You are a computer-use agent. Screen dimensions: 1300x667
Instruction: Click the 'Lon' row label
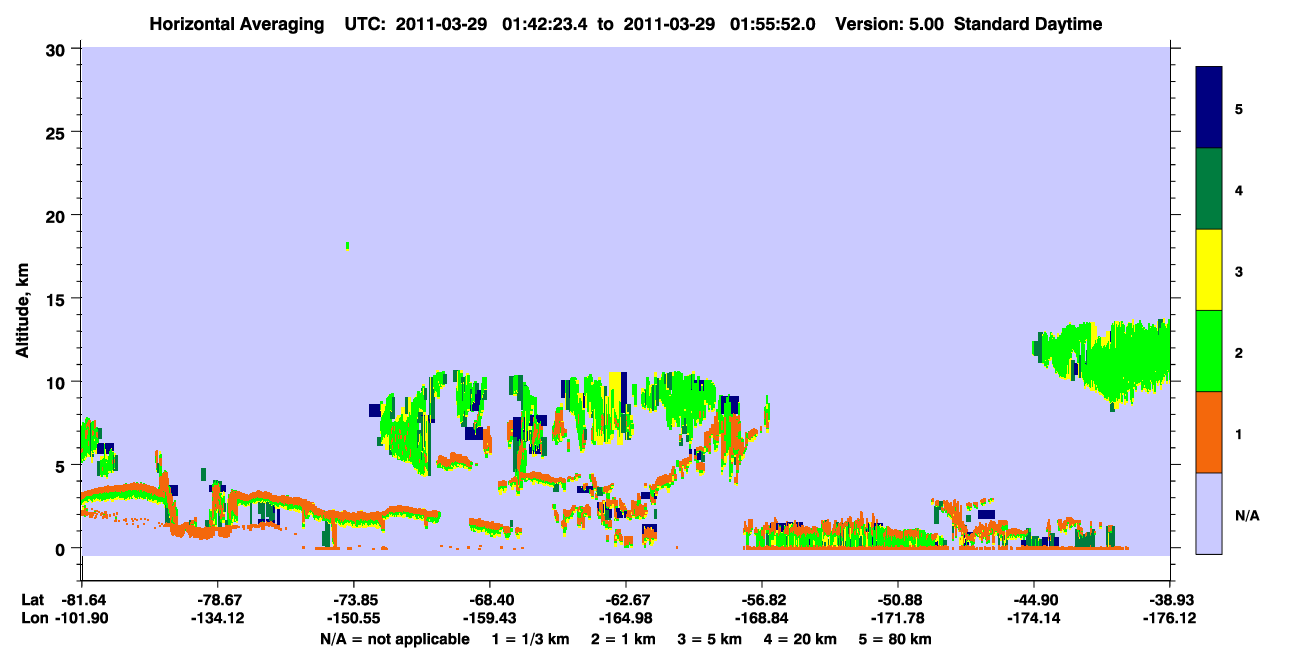(34, 618)
